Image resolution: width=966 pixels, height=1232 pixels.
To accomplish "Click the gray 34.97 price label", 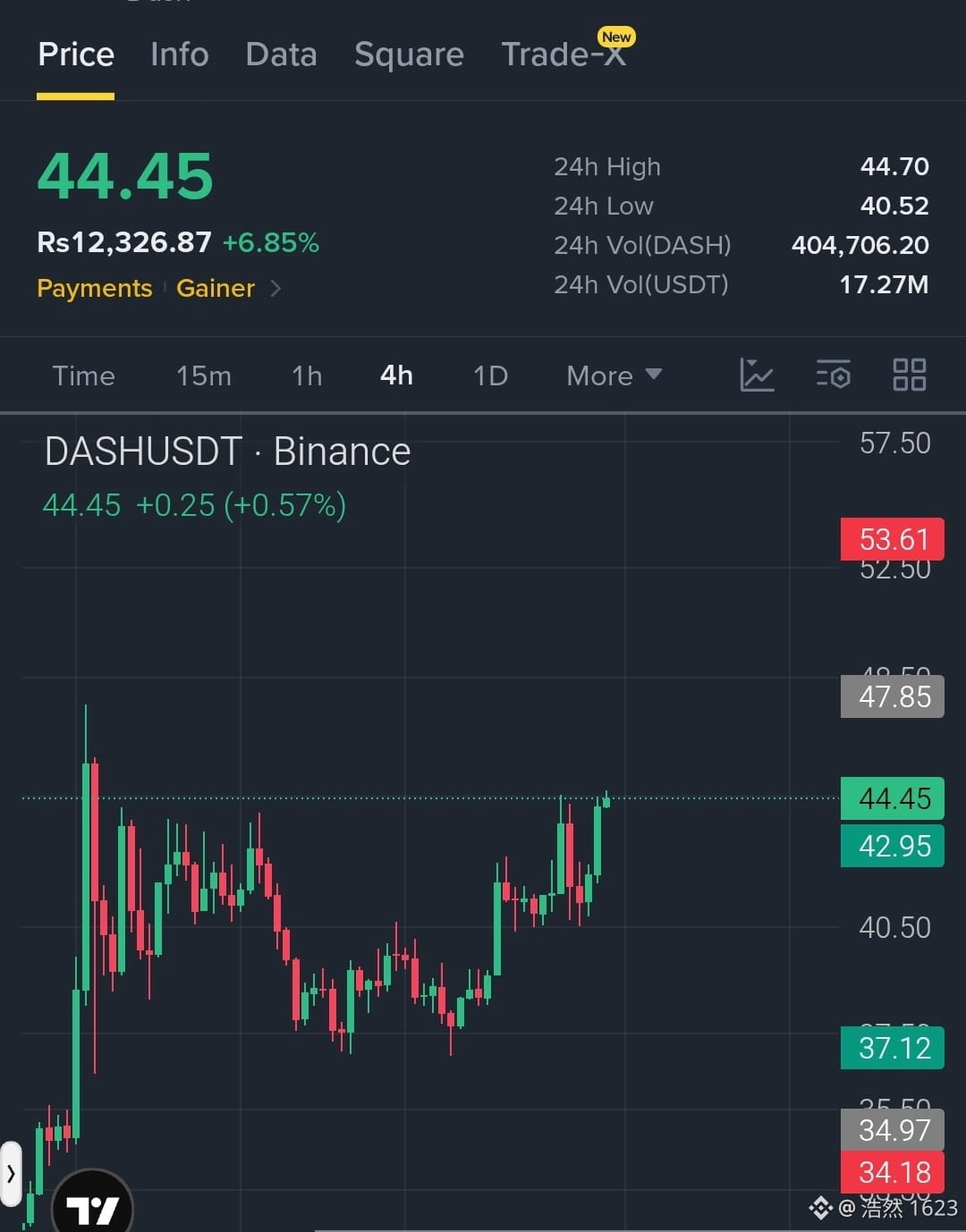I will 893,1130.
